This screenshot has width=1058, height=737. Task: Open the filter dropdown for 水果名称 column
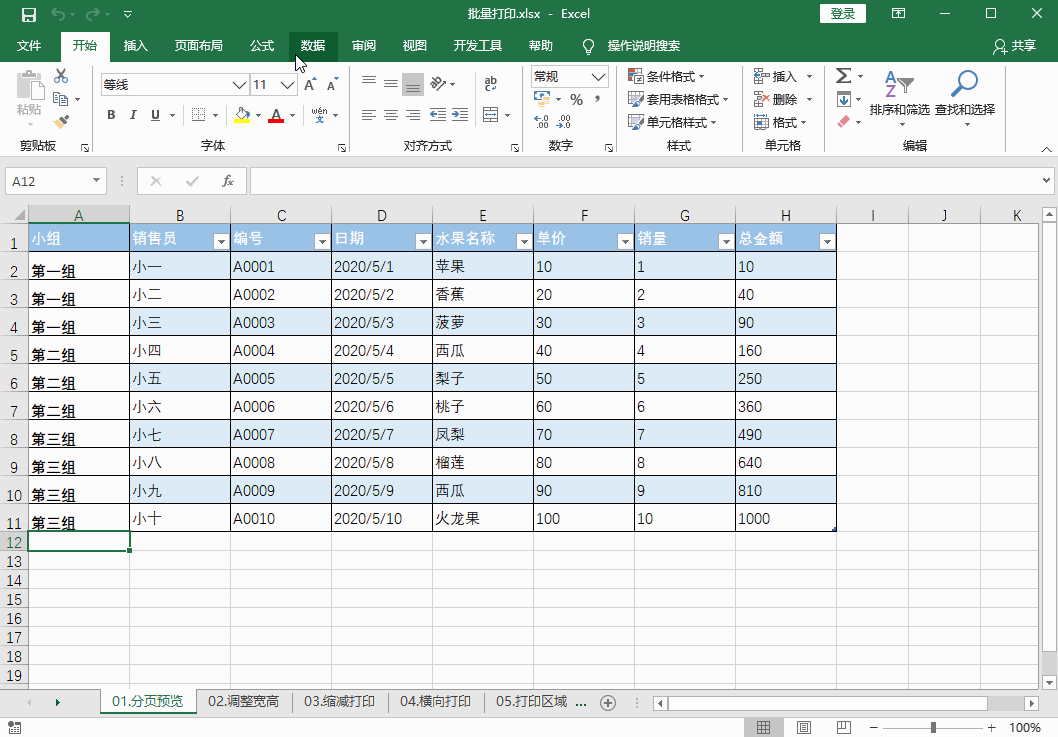524,241
